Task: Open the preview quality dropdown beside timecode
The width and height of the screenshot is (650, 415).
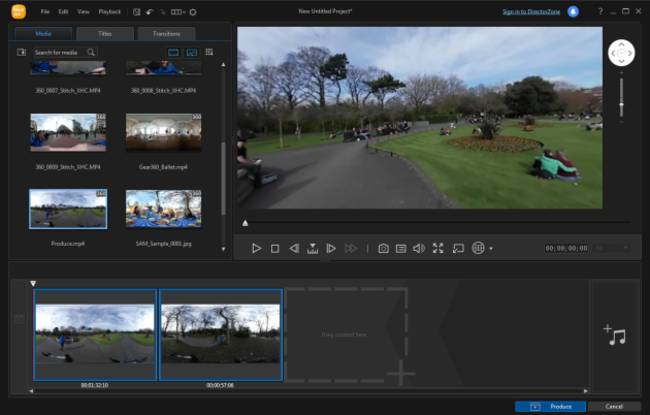Action: click(x=613, y=248)
